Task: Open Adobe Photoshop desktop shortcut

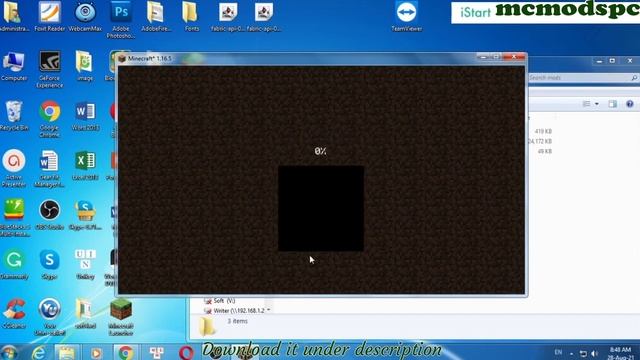Action: [x=121, y=20]
